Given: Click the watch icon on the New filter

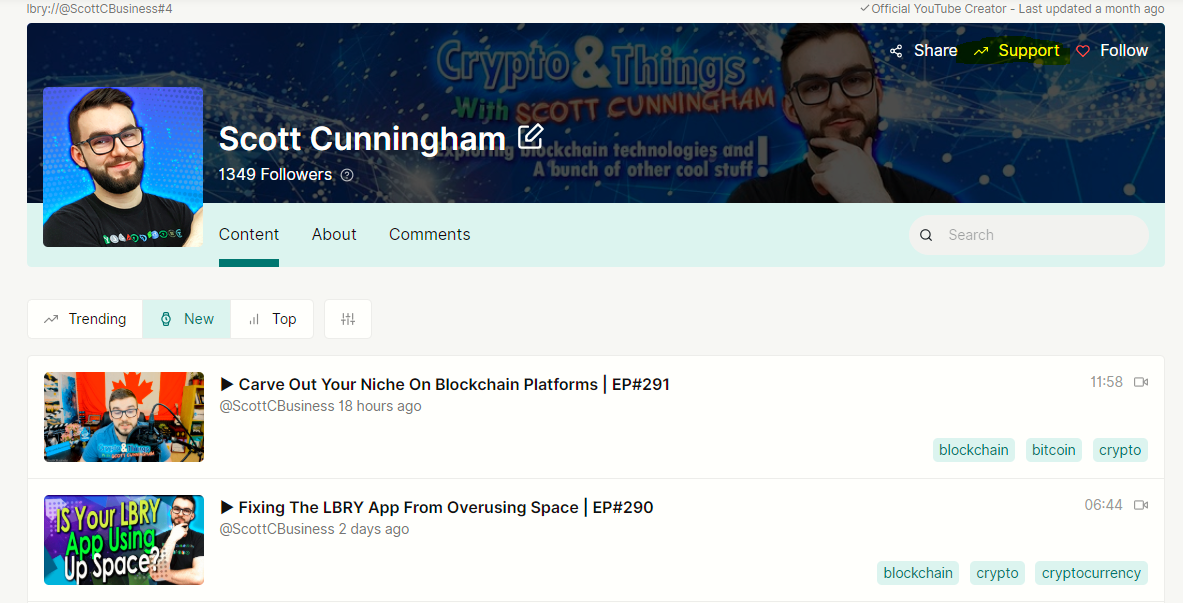Looking at the screenshot, I should click(166, 319).
